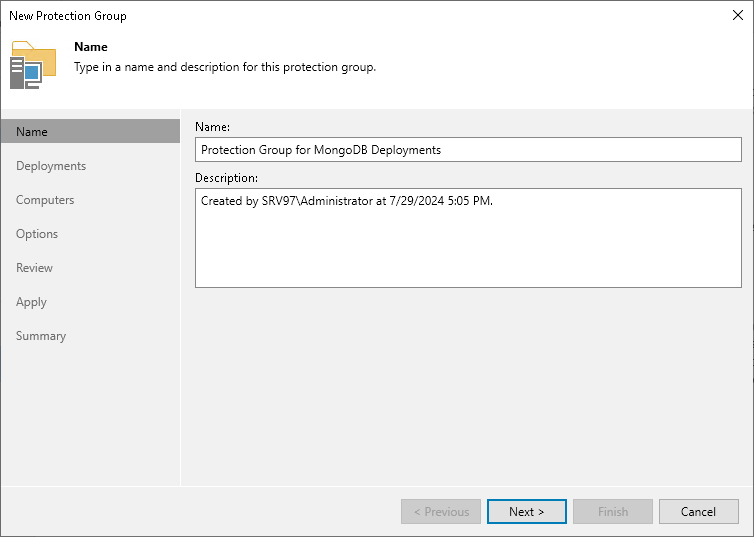Click the "Name:" field label
Viewport: 754px width, 537px height.
coord(212,127)
